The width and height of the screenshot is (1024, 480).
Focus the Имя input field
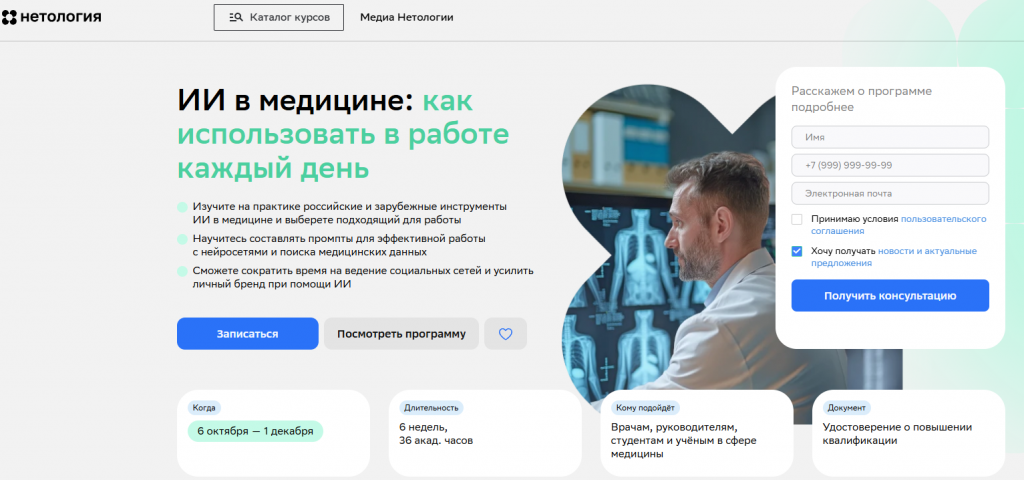pyautogui.click(x=890, y=137)
